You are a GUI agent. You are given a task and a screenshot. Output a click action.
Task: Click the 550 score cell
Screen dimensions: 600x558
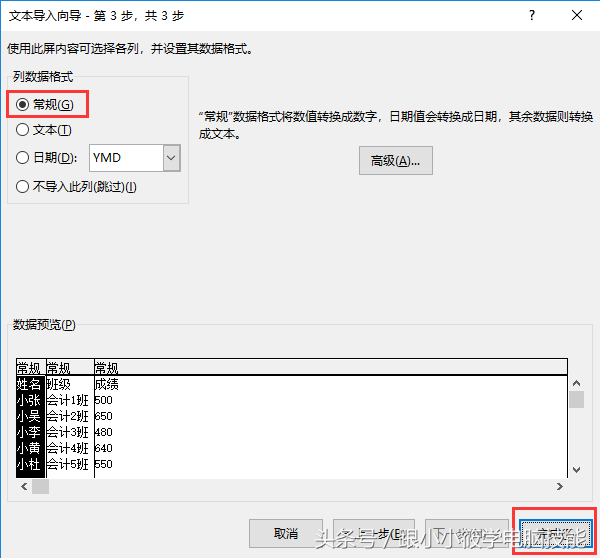coord(104,464)
